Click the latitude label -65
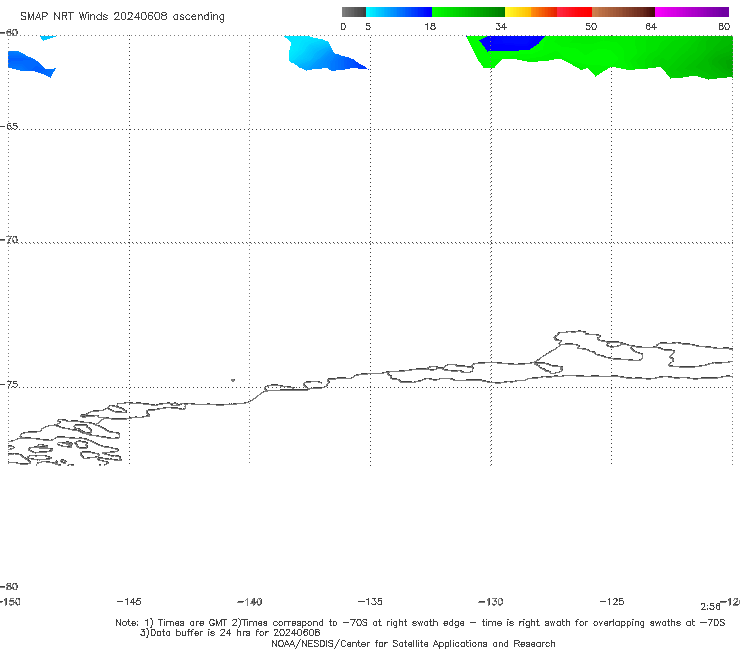 [x=9, y=127]
